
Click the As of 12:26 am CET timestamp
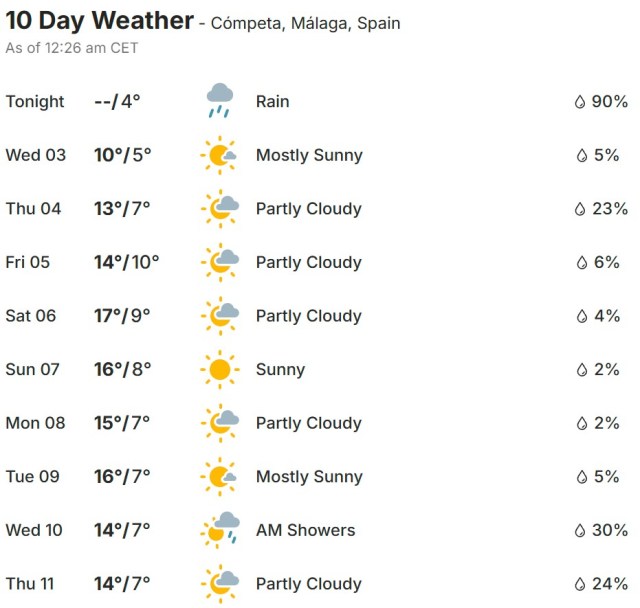[x=72, y=48]
